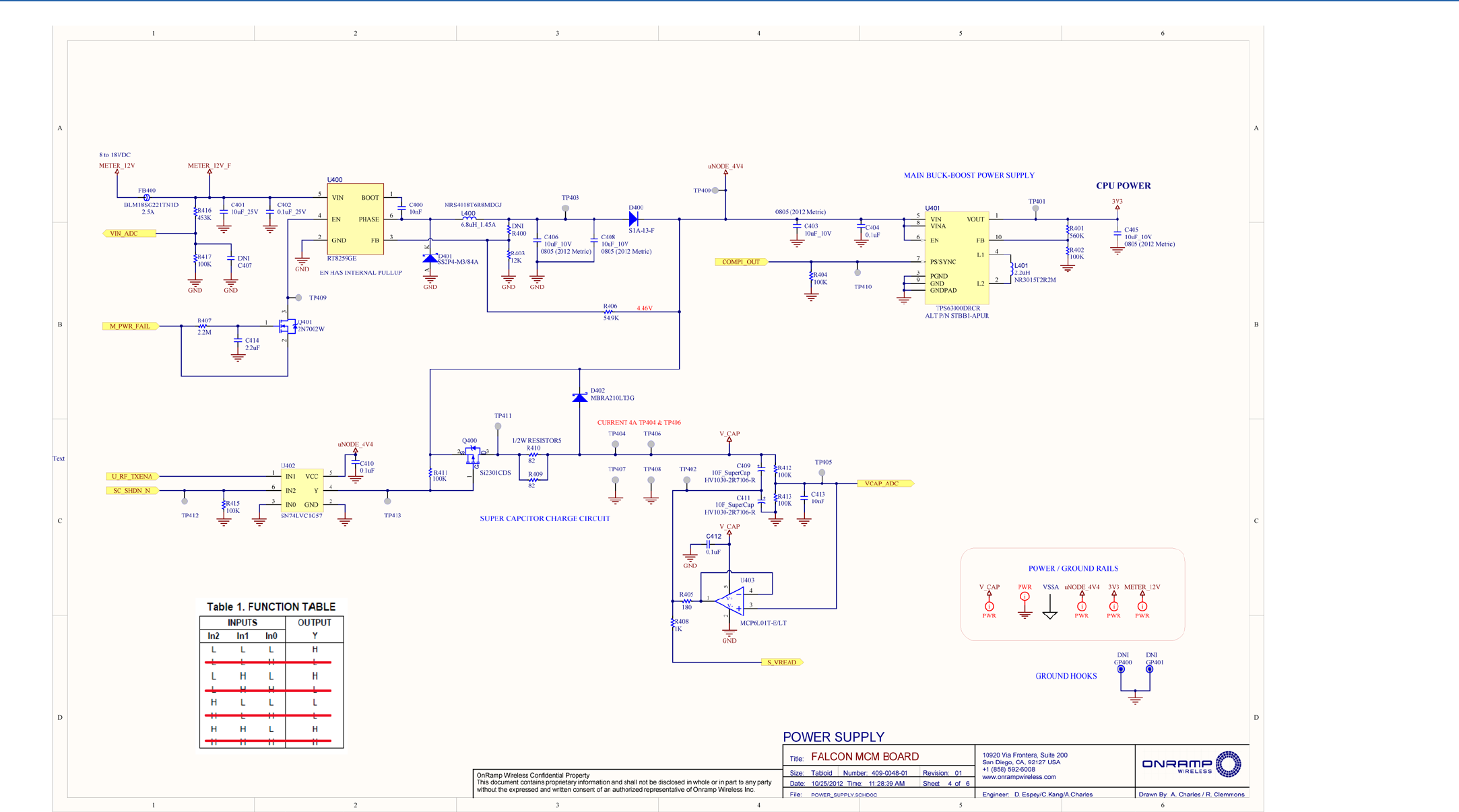This screenshot has height=812, width=1459.
Task: Click the S_VREAD port label
Action: pyautogui.click(x=781, y=663)
